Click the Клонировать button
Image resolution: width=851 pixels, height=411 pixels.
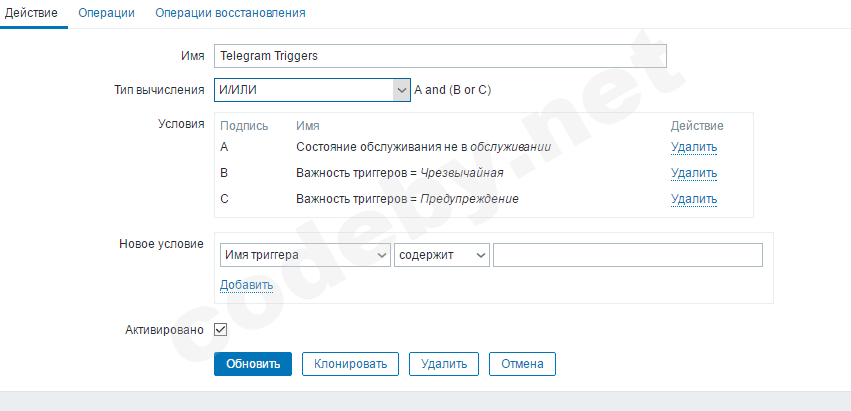(x=351, y=364)
